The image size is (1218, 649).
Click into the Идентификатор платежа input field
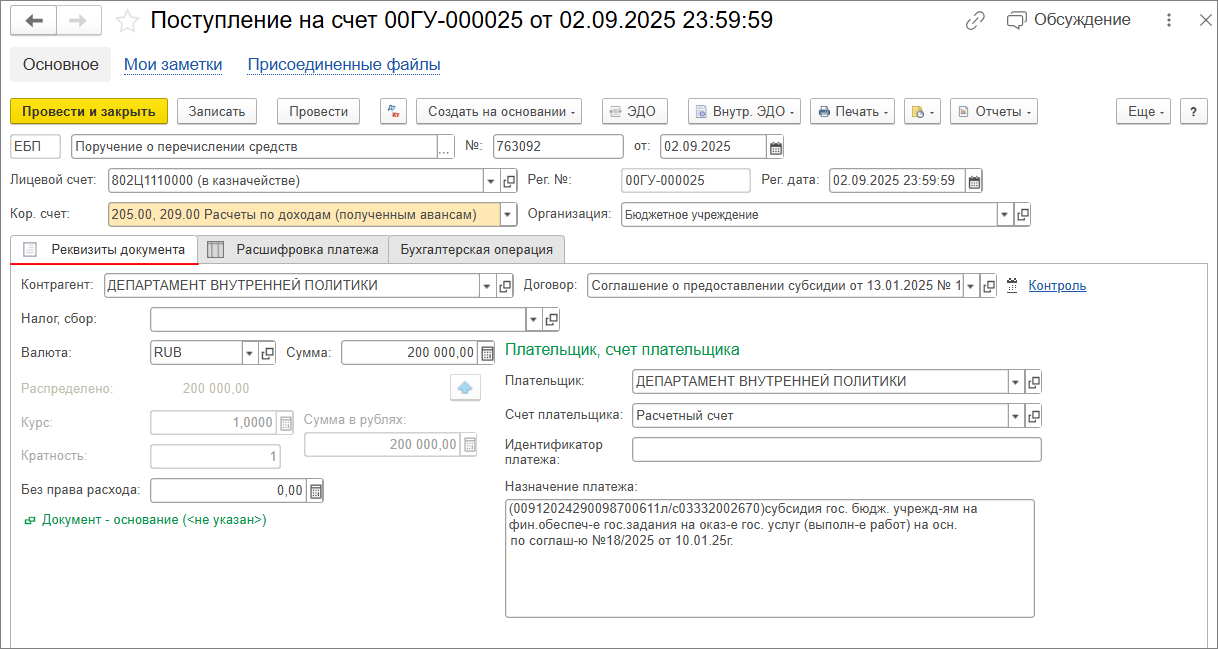[x=836, y=450]
